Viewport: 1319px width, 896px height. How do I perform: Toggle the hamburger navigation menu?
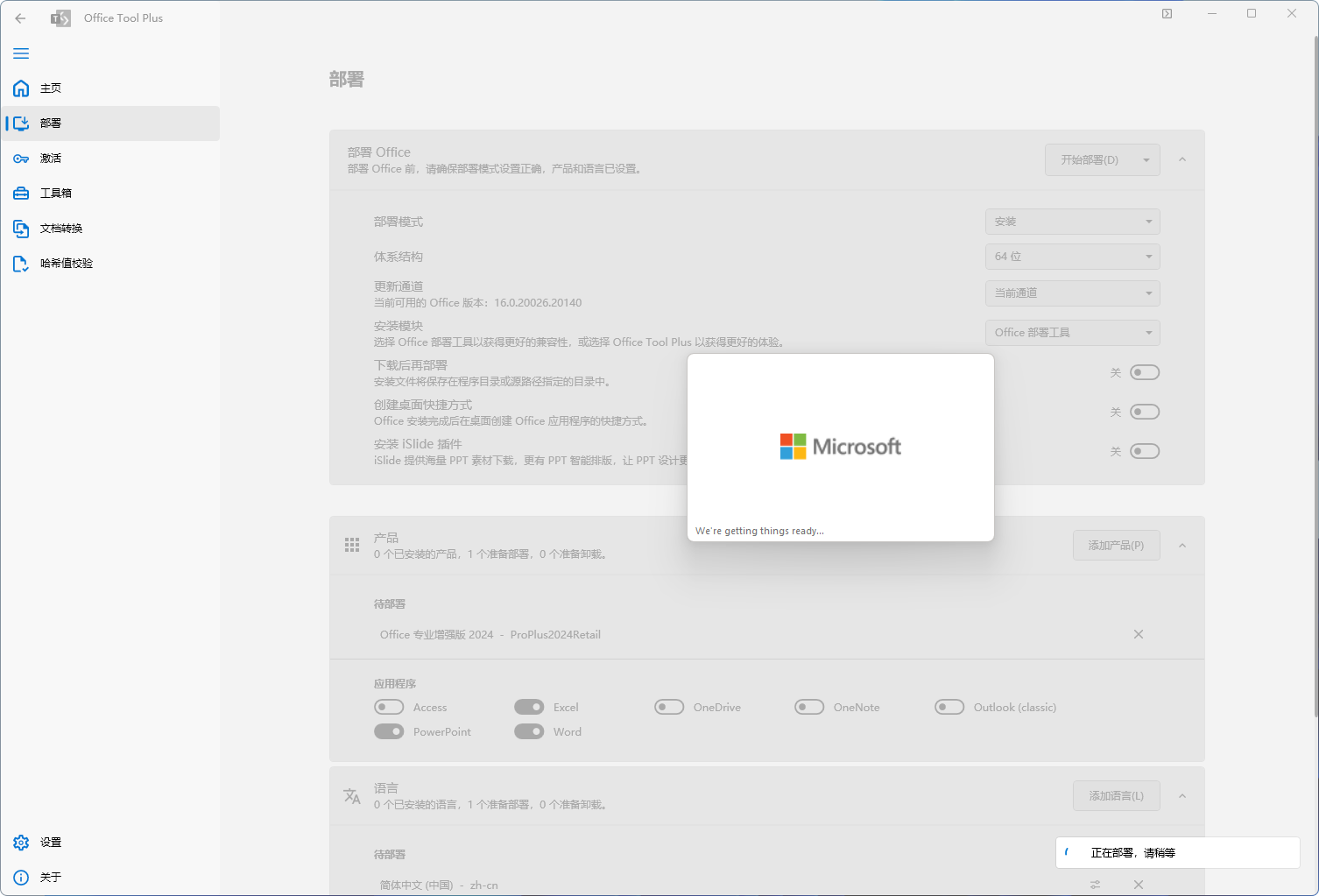point(21,53)
